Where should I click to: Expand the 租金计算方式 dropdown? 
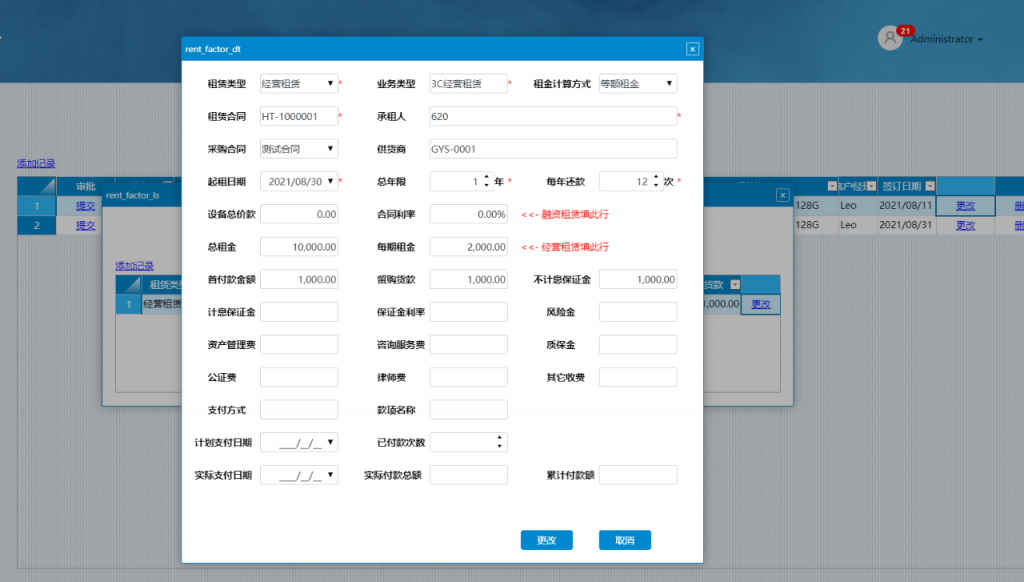(669, 84)
